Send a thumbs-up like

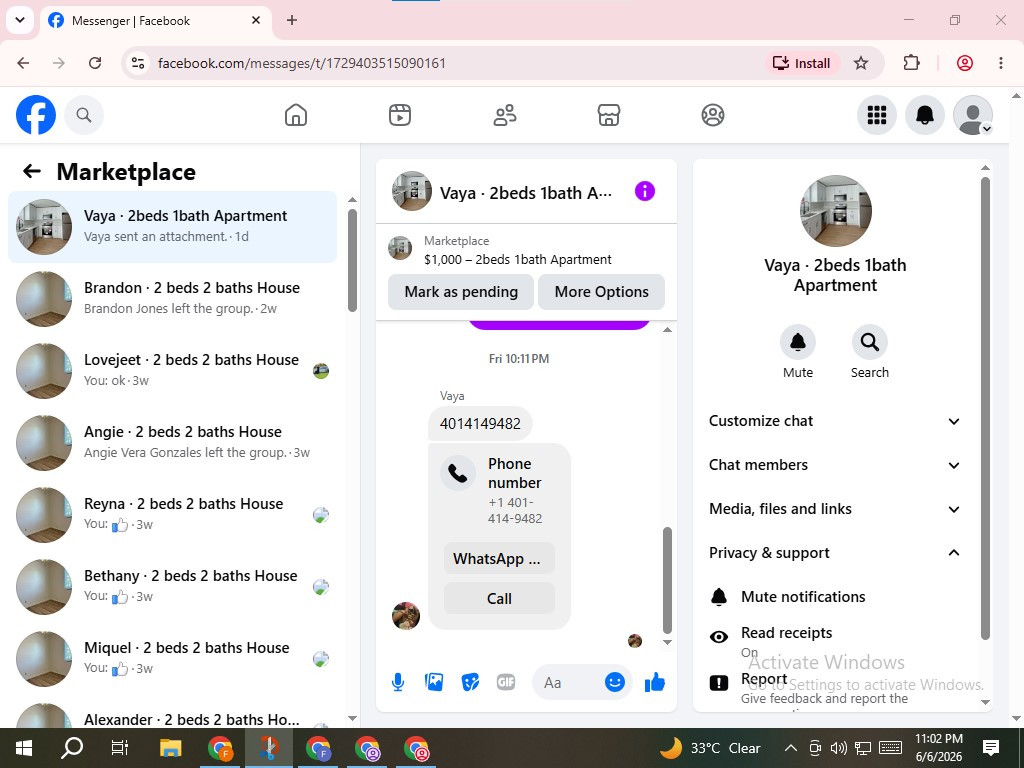654,682
